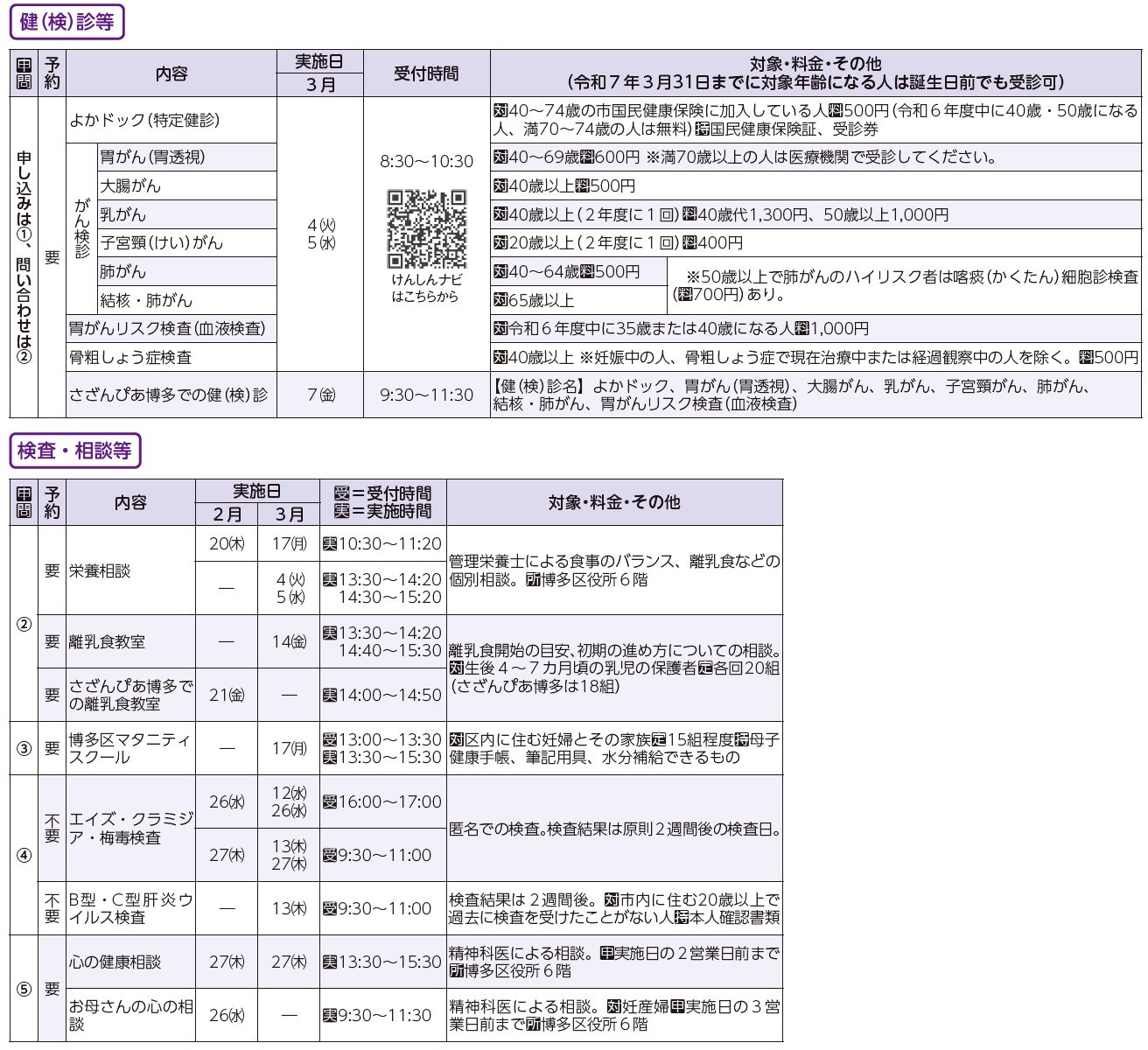Click the '40歳以上 500円' details for 大腸がん
Screen dimensions: 1148x1050
tap(564, 186)
